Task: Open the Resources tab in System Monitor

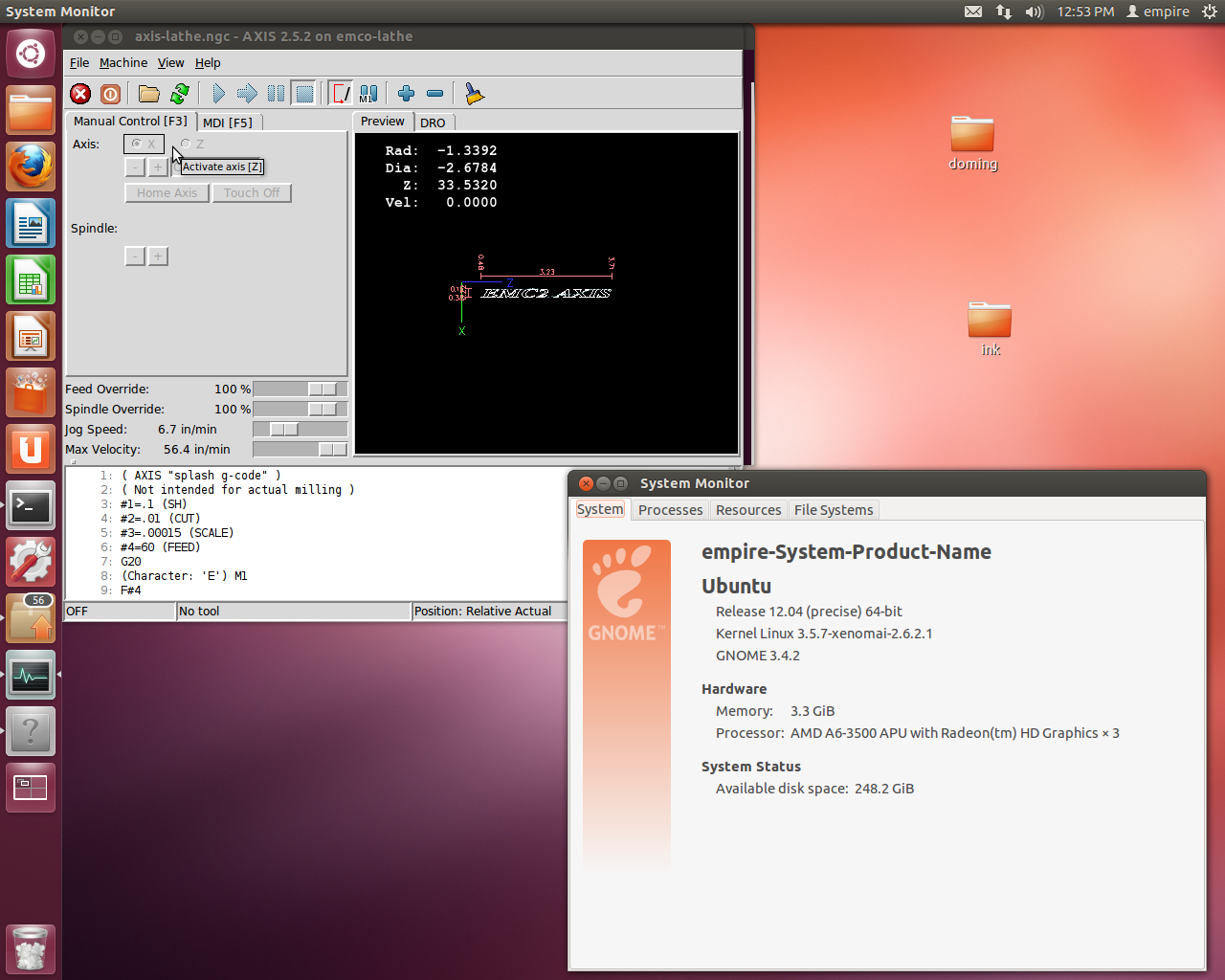Action: 748,510
